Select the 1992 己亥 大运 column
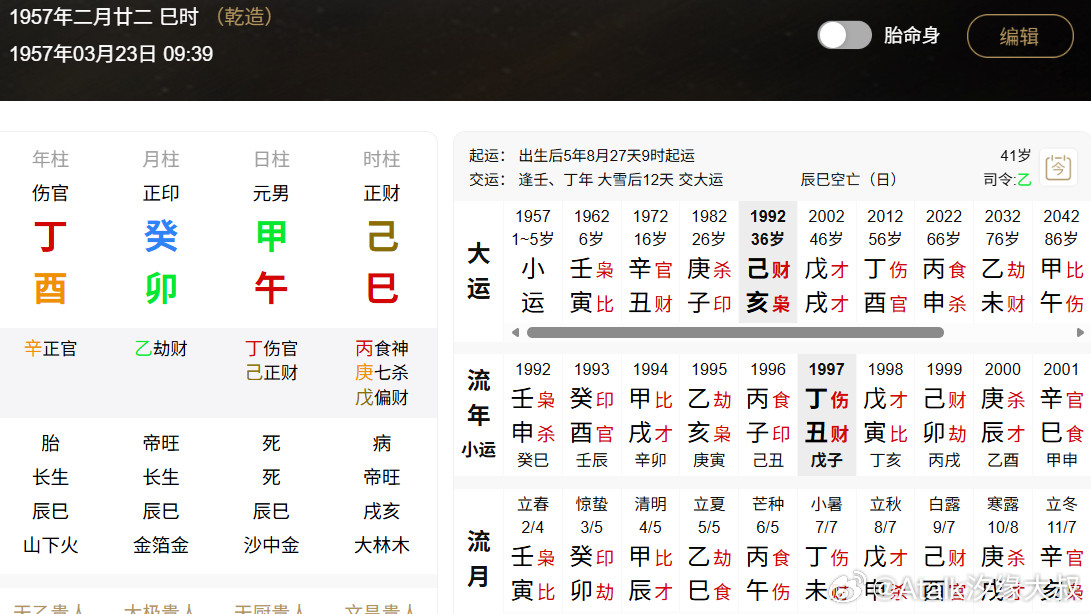1091x614 pixels. (767, 261)
